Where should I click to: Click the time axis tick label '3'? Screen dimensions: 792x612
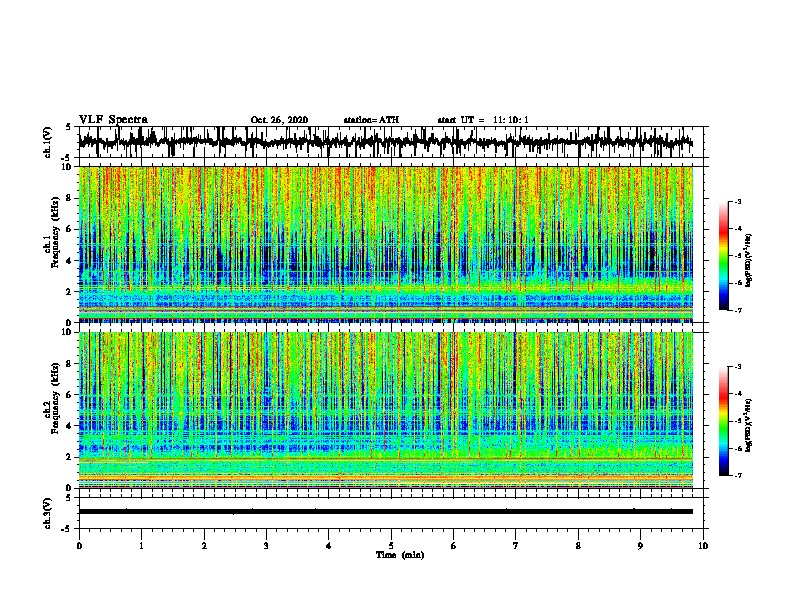(266, 546)
